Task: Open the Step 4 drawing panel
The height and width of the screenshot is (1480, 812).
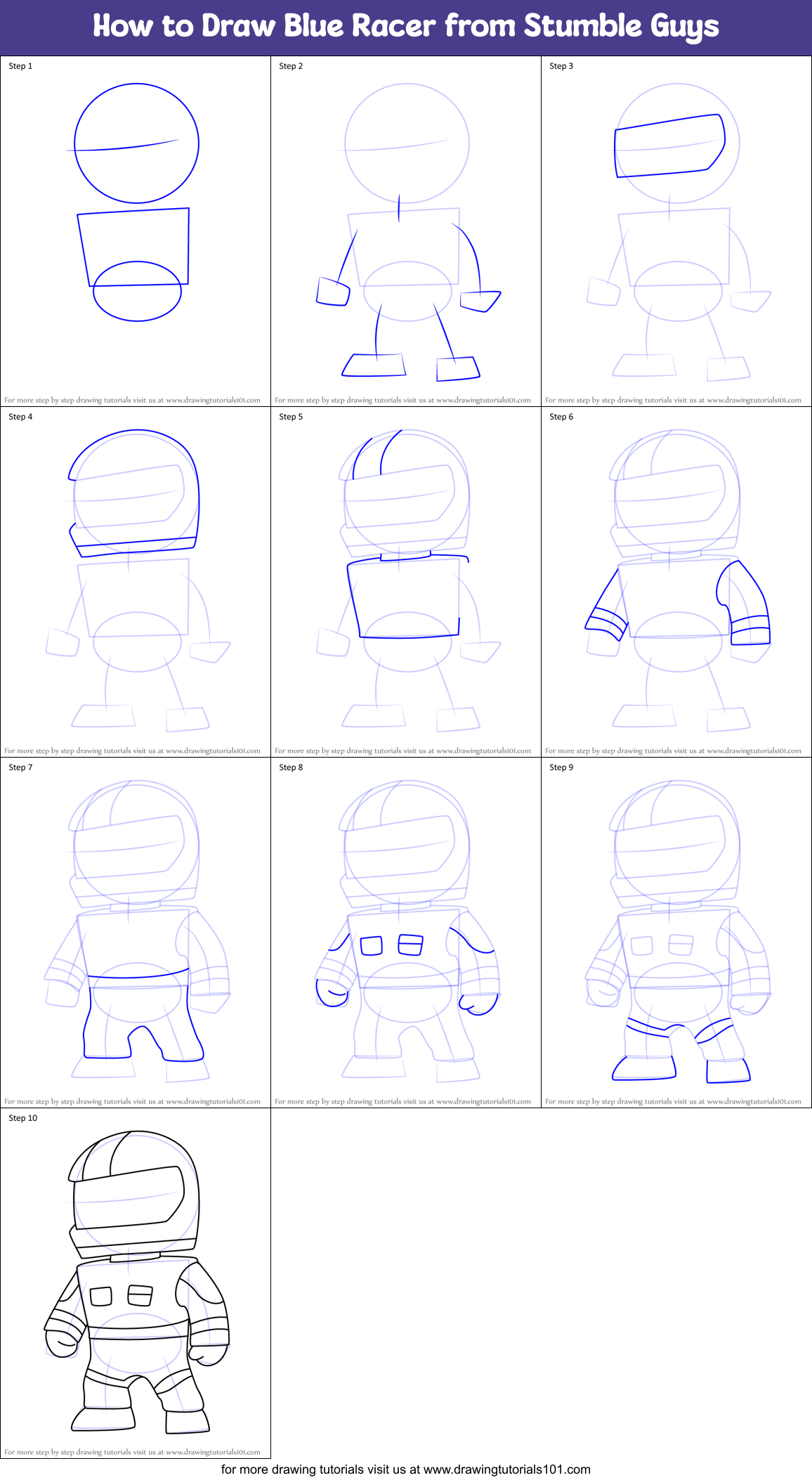Action: [x=136, y=582]
